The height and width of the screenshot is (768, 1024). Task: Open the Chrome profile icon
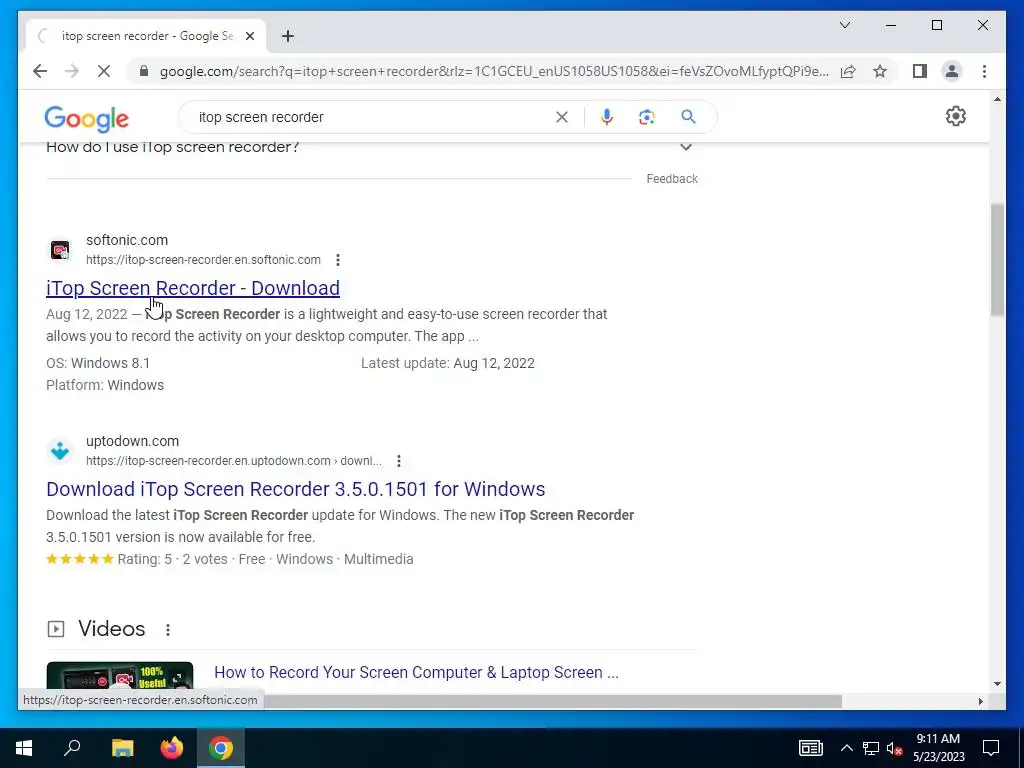click(952, 71)
